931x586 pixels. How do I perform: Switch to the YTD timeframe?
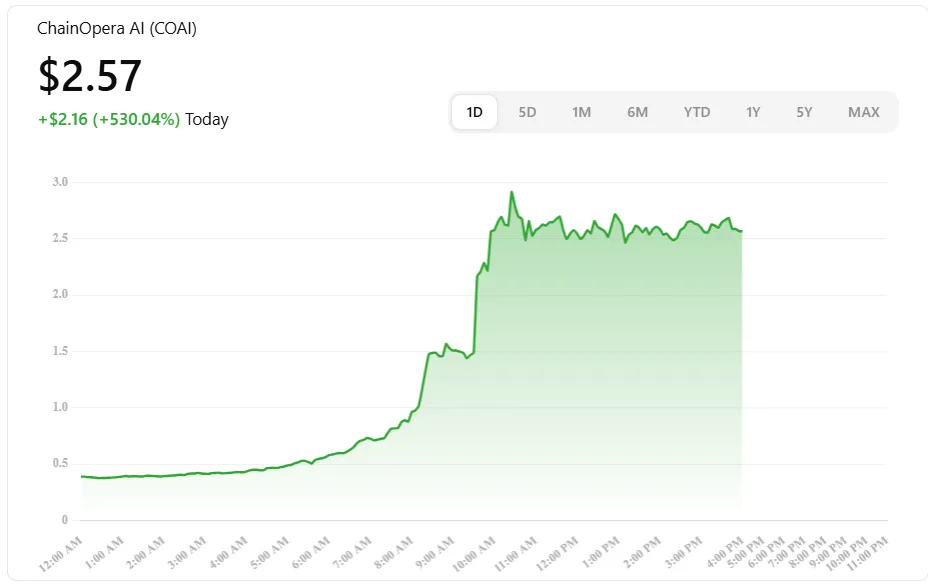tap(697, 112)
